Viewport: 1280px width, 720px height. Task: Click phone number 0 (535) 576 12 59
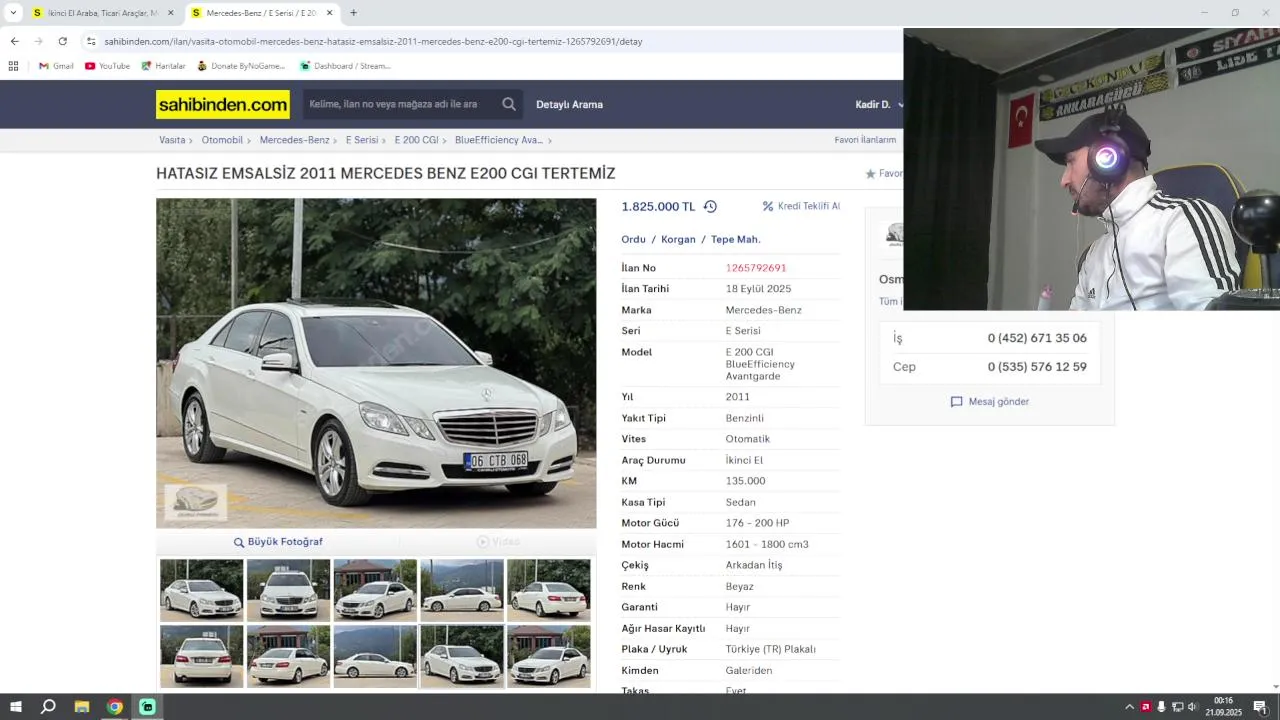[x=1037, y=367]
